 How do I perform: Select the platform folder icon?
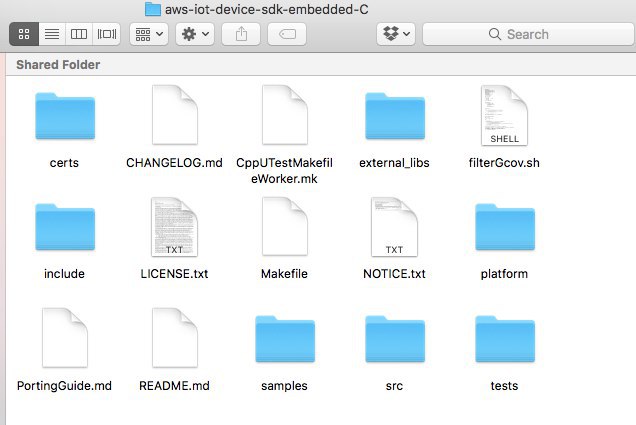click(x=505, y=228)
